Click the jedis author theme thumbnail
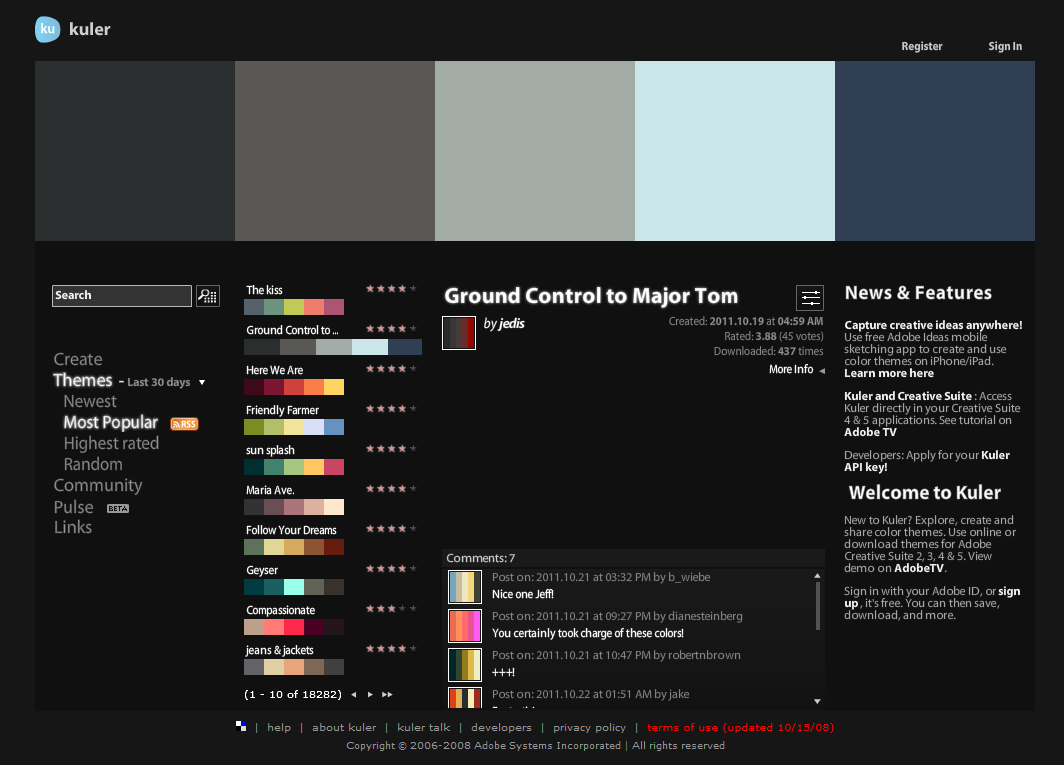1064x765 pixels. (x=459, y=333)
